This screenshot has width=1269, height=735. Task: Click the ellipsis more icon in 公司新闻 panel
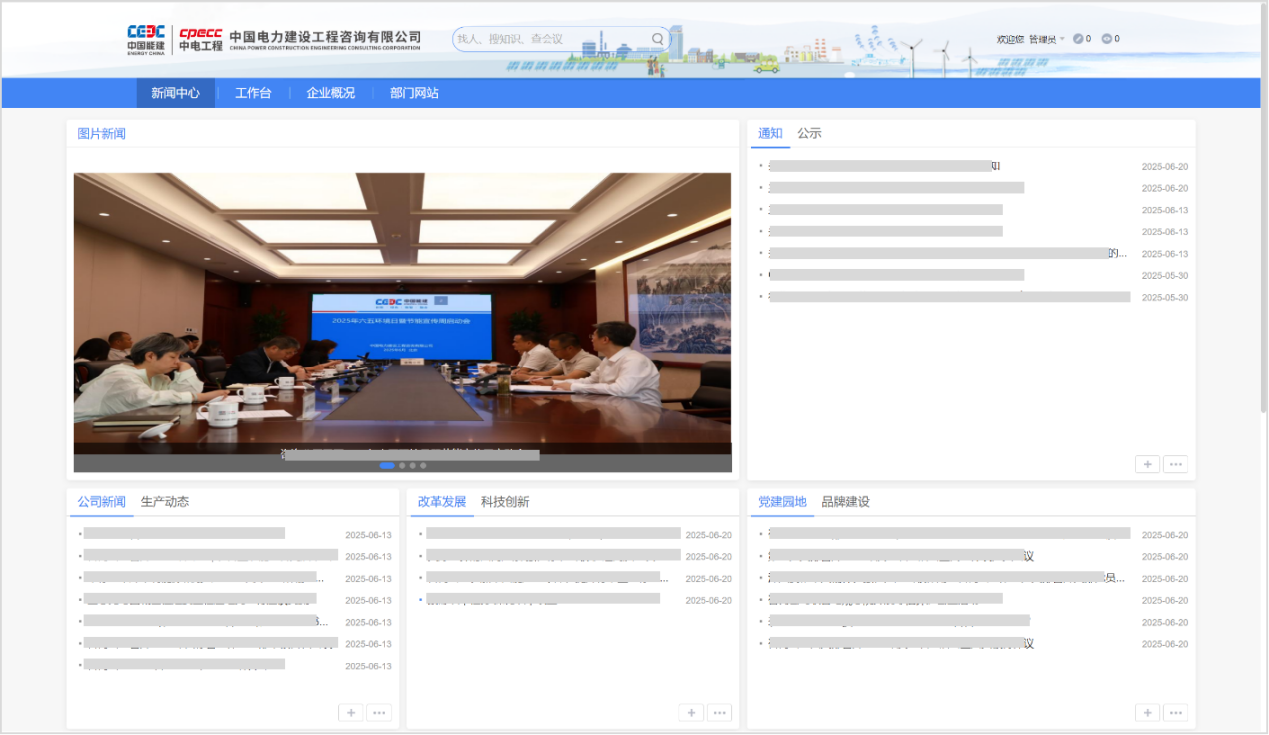379,712
